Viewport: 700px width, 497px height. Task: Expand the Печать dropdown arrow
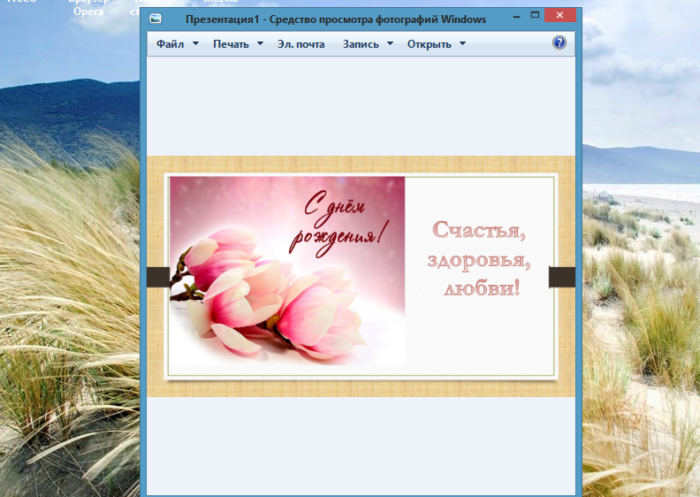(260, 44)
